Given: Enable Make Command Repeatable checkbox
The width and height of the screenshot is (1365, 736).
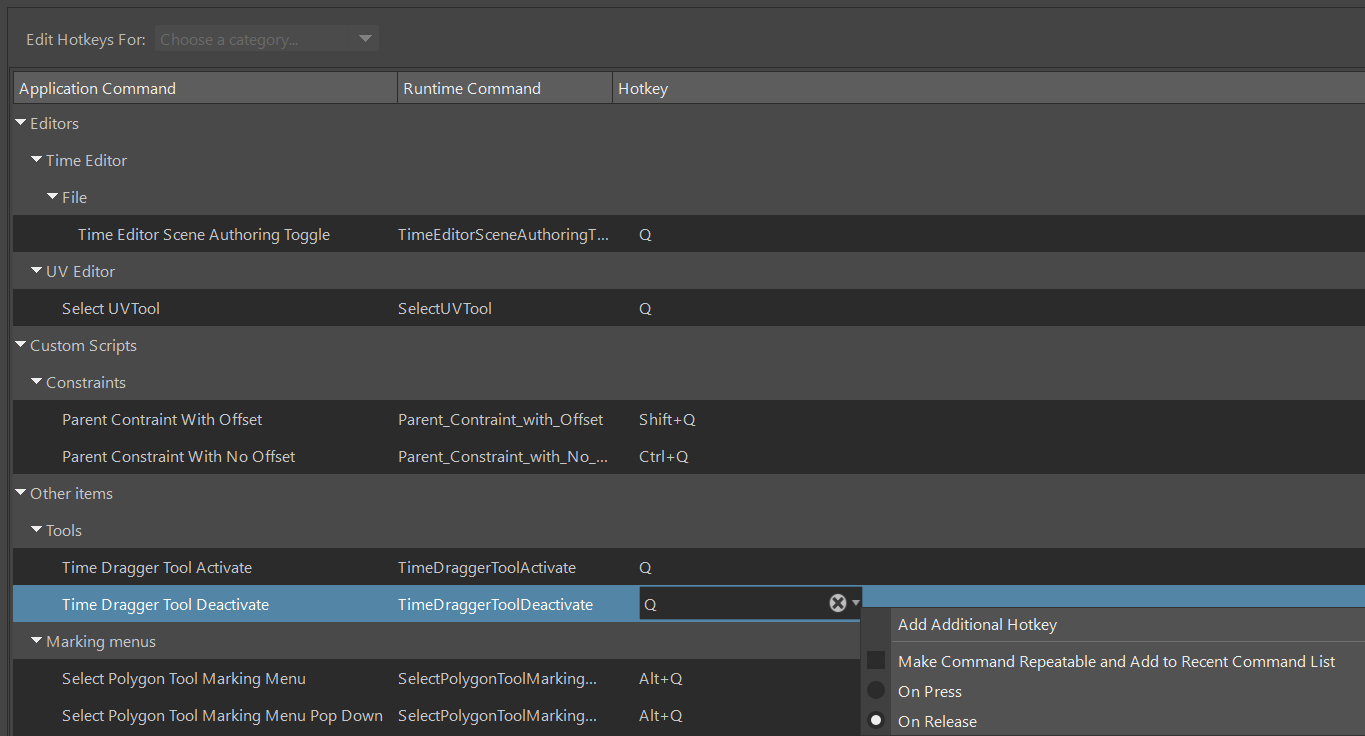Looking at the screenshot, I should [876, 661].
